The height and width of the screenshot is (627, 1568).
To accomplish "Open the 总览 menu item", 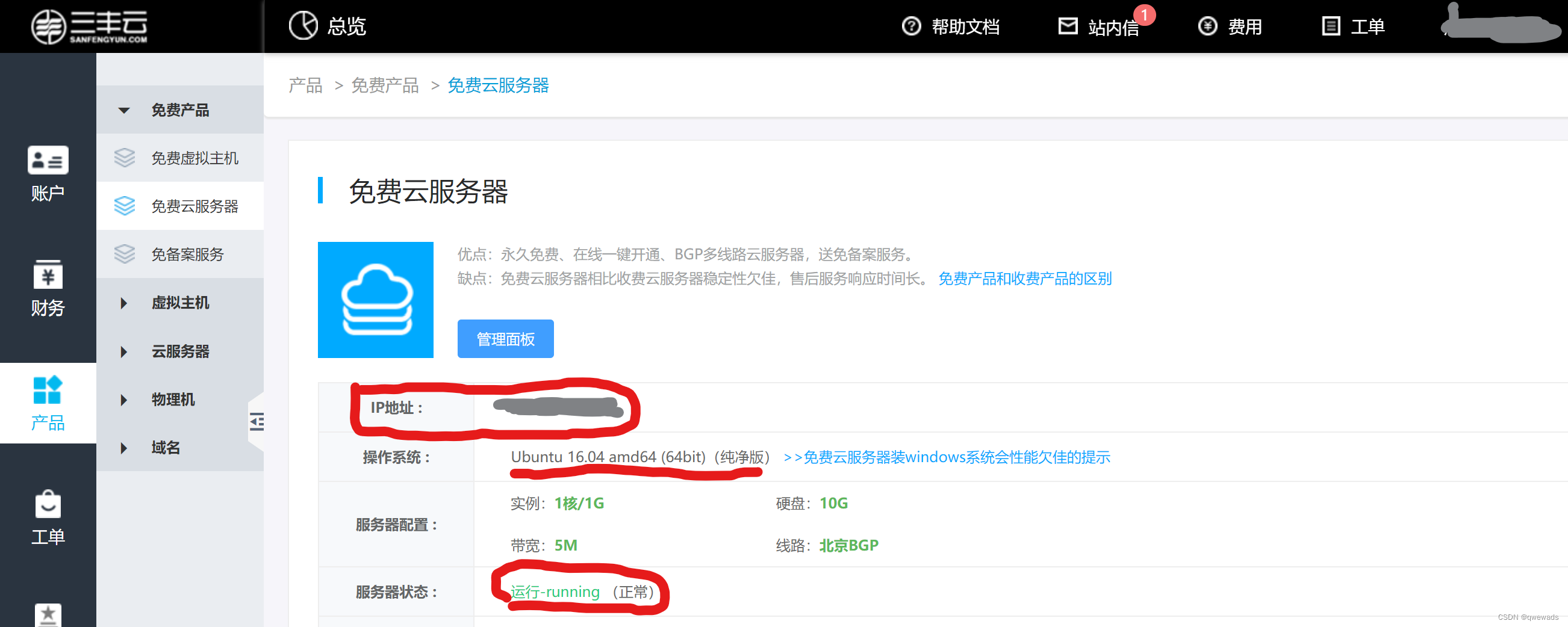I will tap(346, 26).
